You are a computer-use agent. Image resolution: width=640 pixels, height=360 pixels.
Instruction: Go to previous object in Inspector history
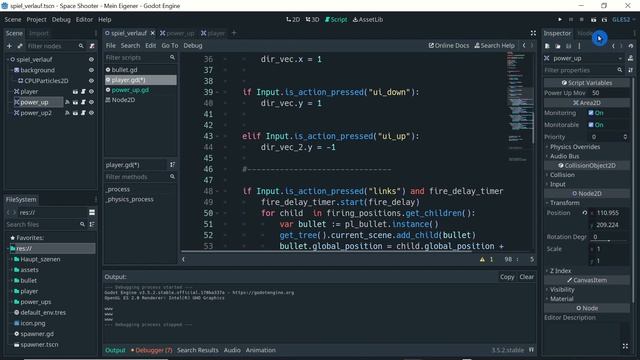tap(613, 46)
